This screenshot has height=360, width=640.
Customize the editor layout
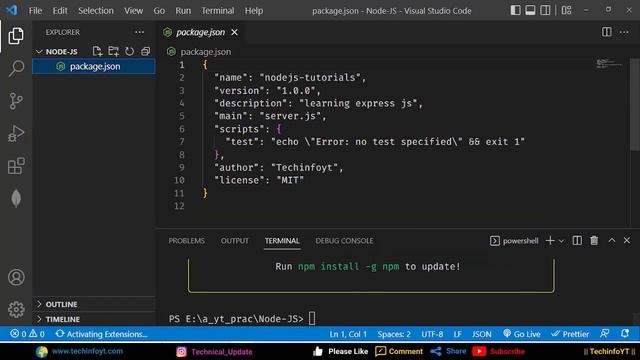pos(566,10)
